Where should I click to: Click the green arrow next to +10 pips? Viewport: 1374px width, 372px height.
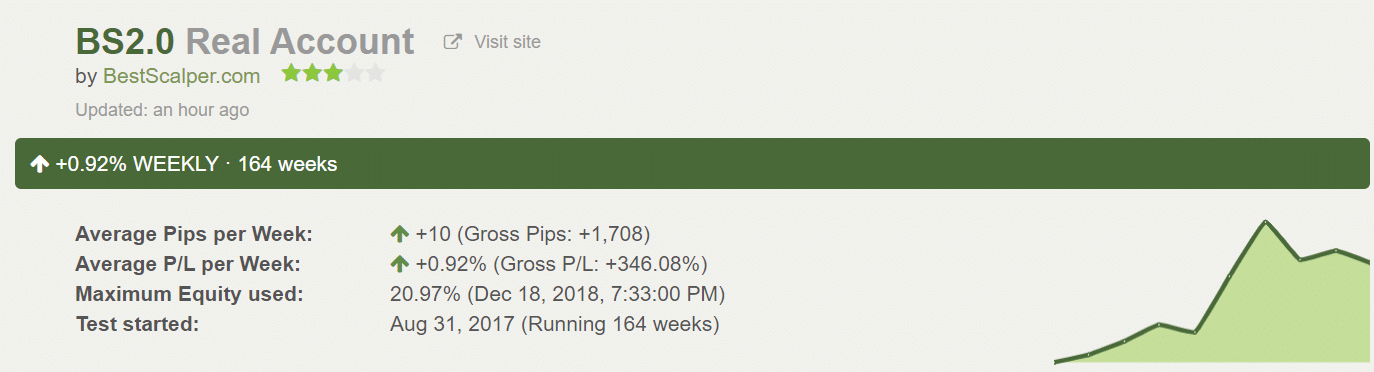pos(400,234)
